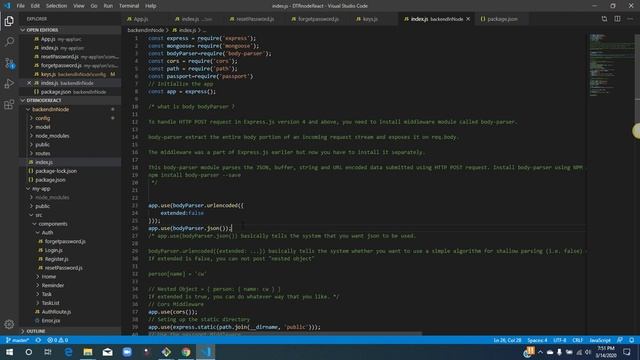The width and height of the screenshot is (640, 360).
Task: Open the Selection menu
Action: 56,6
